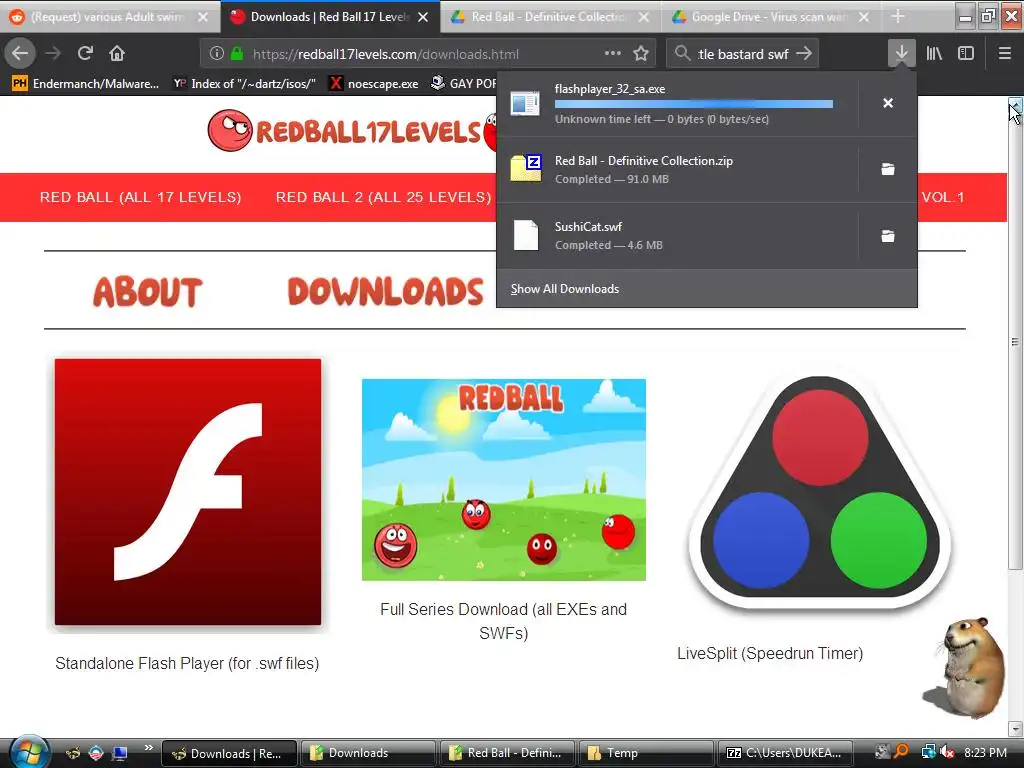The height and width of the screenshot is (768, 1024).
Task: Click the ABOUT heading link
Action: (x=148, y=291)
